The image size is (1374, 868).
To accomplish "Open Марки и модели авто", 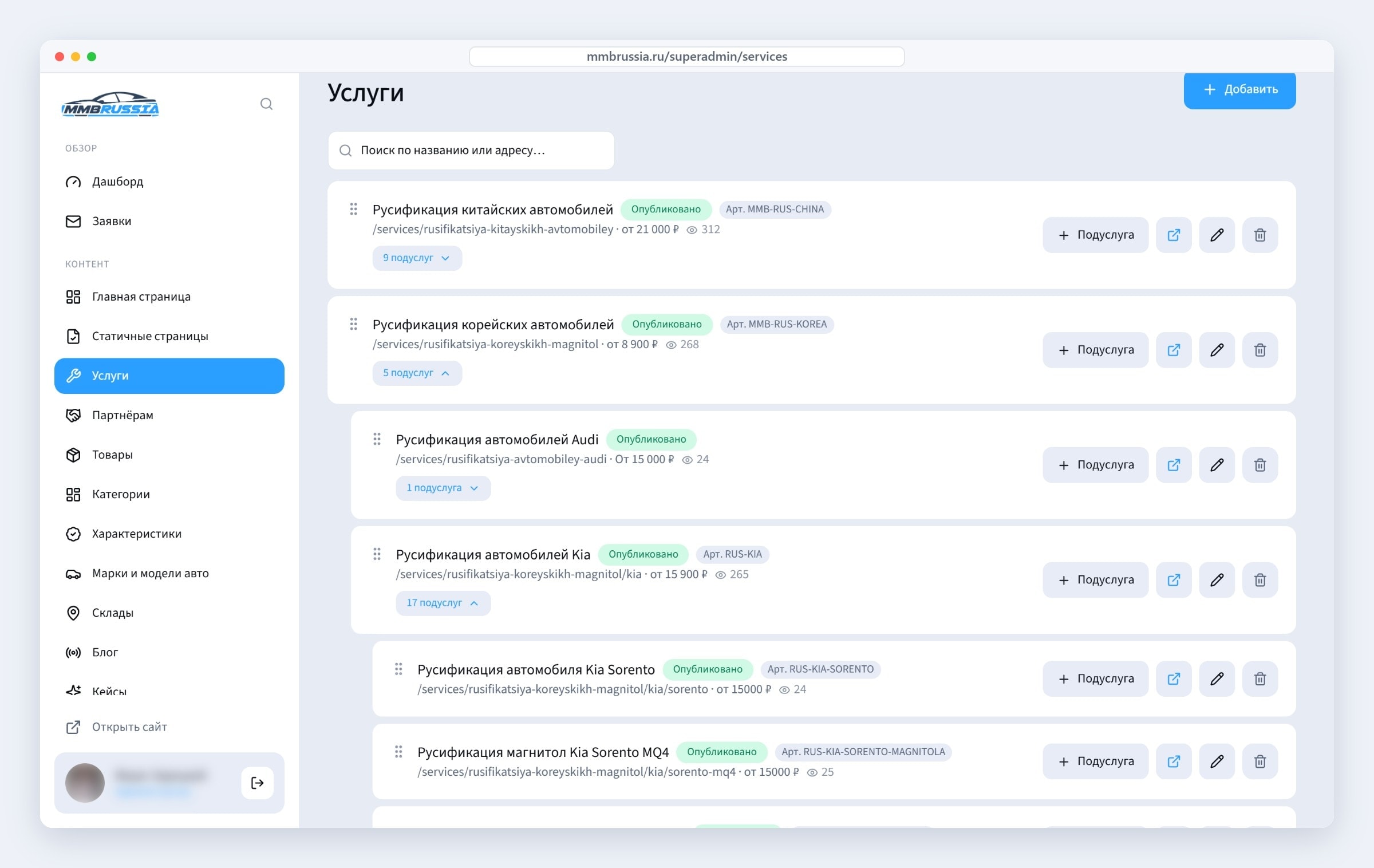I will [x=169, y=574].
